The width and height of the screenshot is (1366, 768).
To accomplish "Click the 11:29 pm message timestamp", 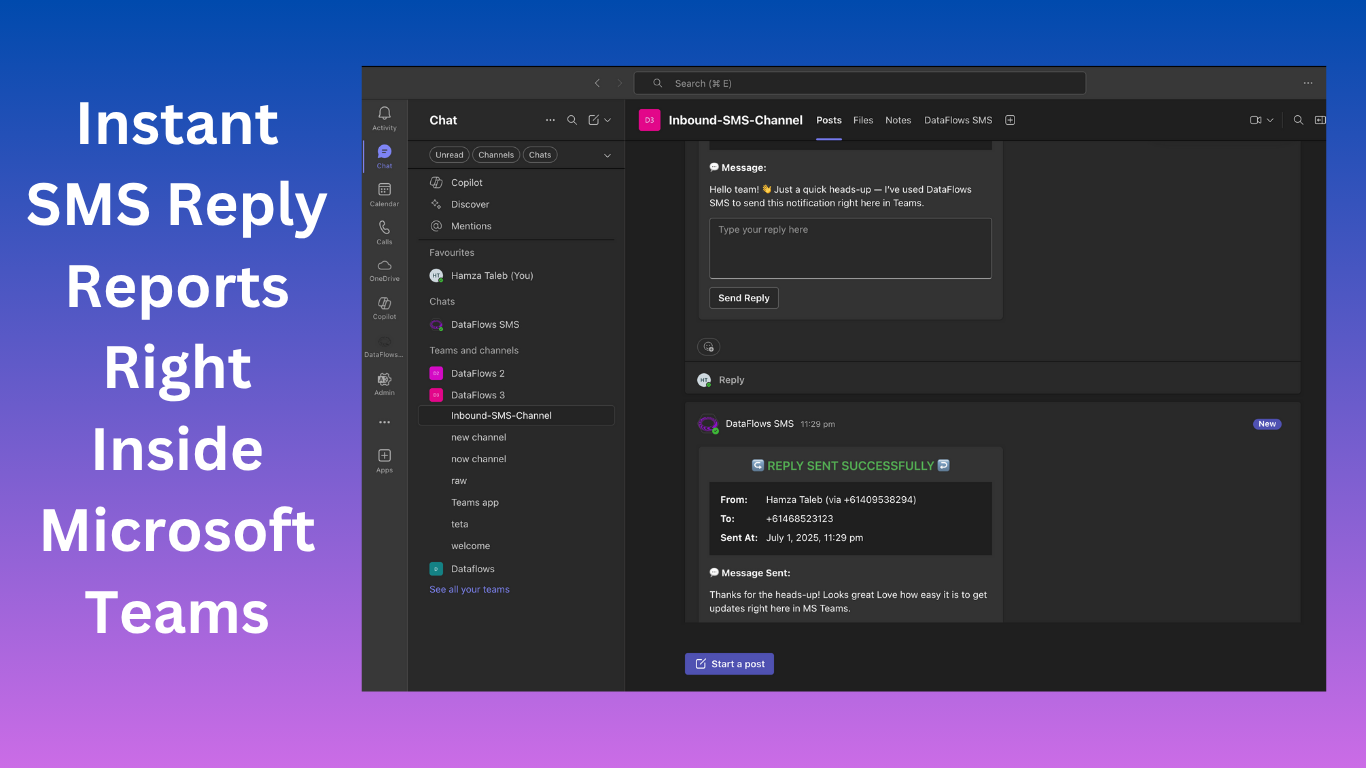I will [817, 424].
